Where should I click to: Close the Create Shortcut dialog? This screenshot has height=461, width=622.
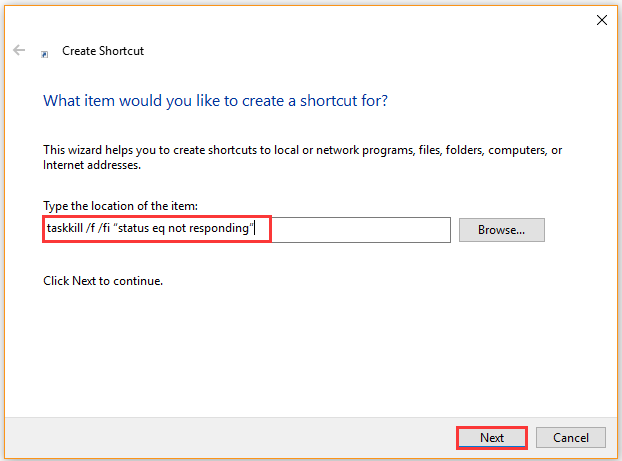pos(601,20)
